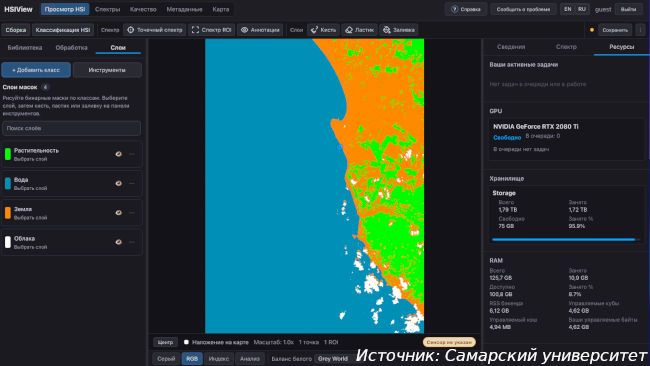Activate the Точечный спектр point spectrum tool
The image size is (650, 366).
point(155,30)
